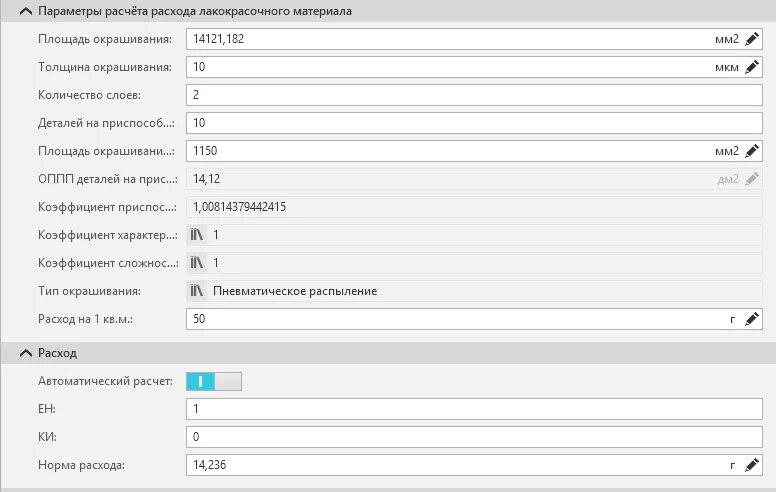Collapse the Расход section
Viewport: 776px width, 492px height.
coord(26,353)
